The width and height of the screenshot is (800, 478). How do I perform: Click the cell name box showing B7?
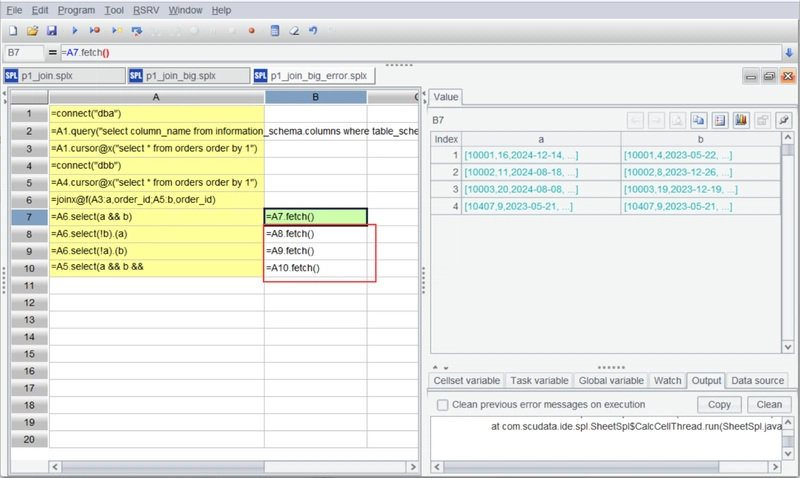24,53
